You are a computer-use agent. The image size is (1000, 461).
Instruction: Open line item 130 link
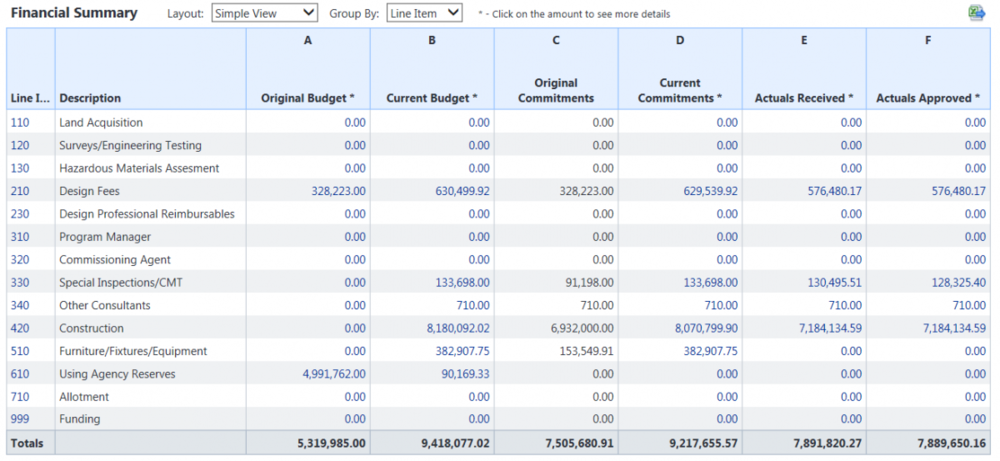click(20, 168)
